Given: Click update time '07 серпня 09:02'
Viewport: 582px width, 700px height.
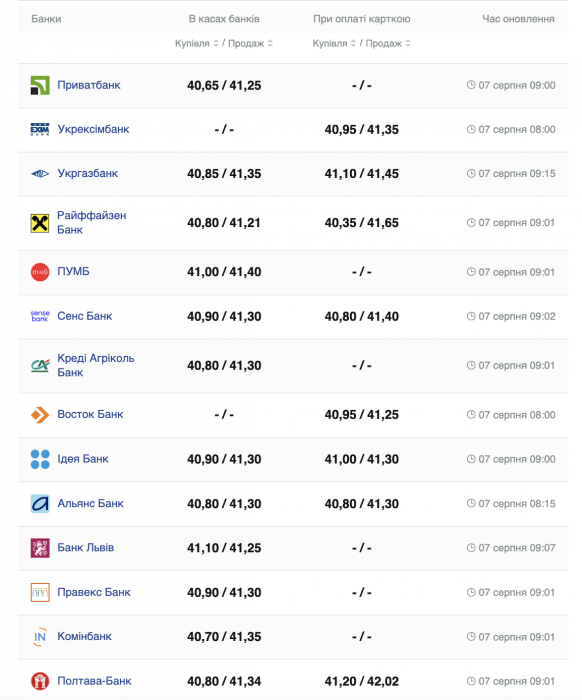Looking at the screenshot, I should pos(517,316).
